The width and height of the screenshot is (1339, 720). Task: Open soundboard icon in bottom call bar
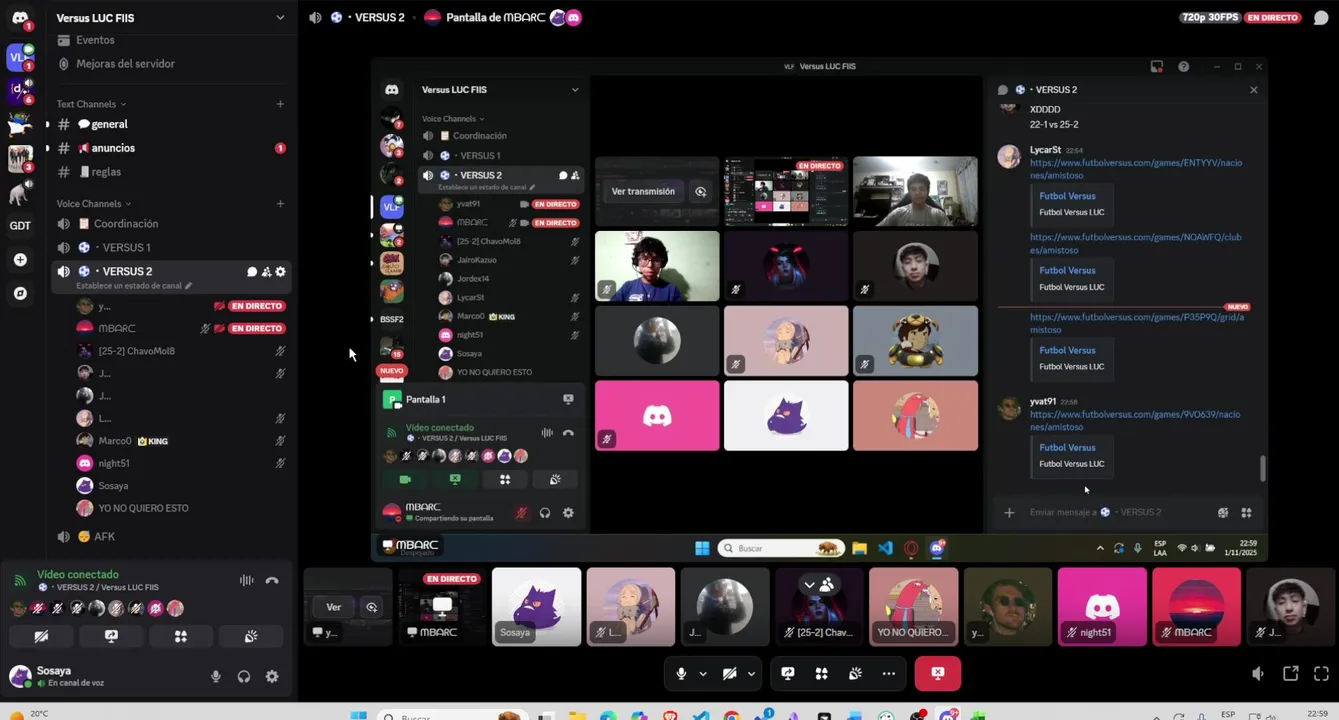pyautogui.click(x=855, y=674)
